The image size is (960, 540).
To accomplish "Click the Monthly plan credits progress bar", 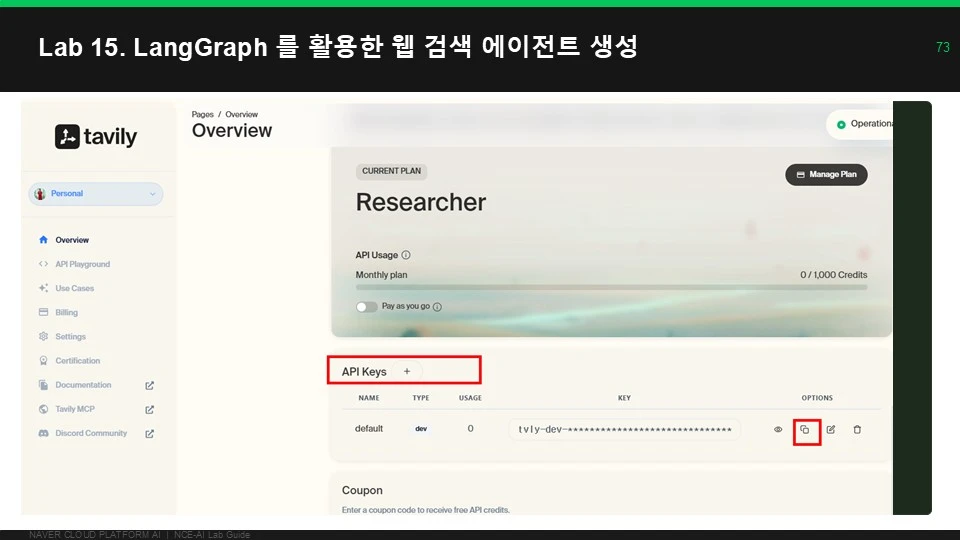I will [611, 287].
